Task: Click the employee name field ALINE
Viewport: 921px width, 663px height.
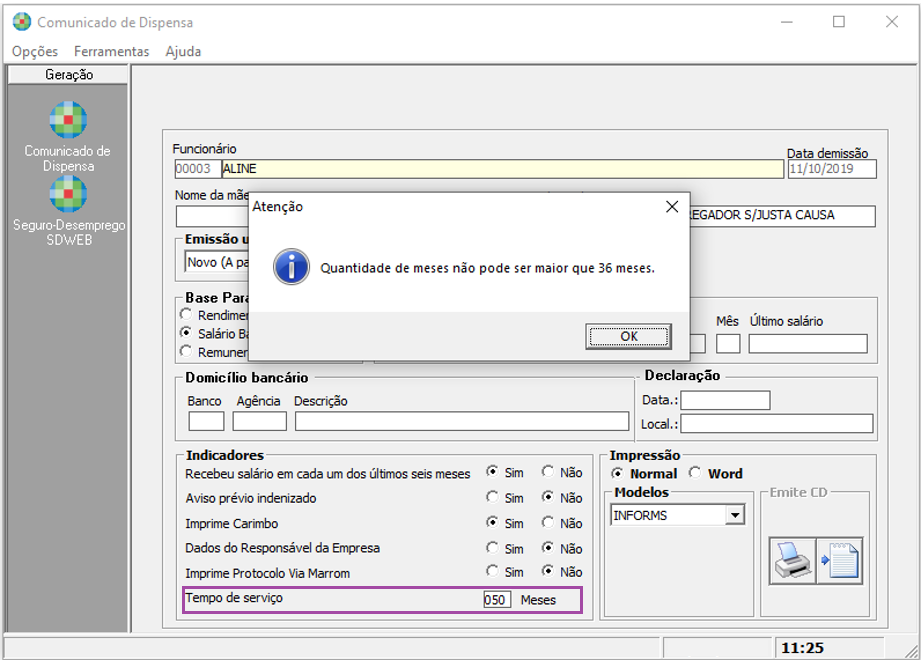Action: (502, 169)
